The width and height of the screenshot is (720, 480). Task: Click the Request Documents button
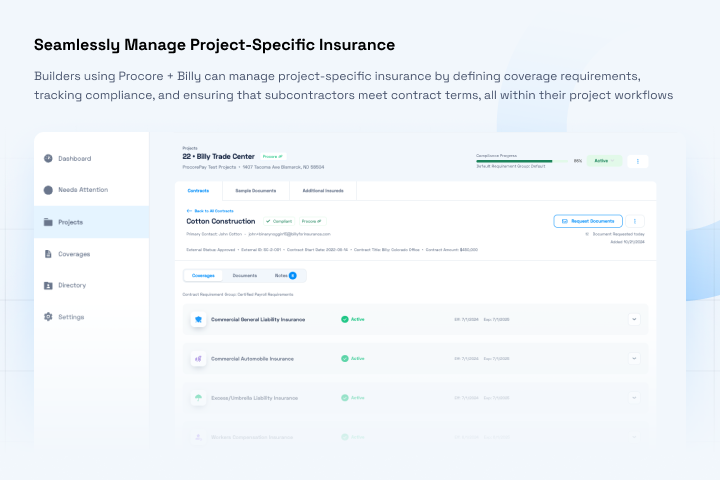coord(588,221)
